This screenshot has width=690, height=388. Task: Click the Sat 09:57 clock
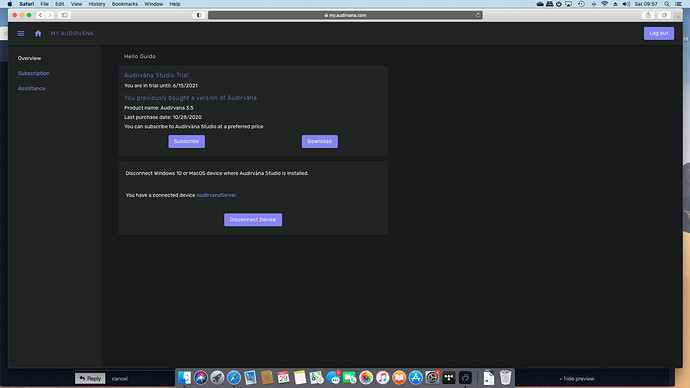coord(646,4)
